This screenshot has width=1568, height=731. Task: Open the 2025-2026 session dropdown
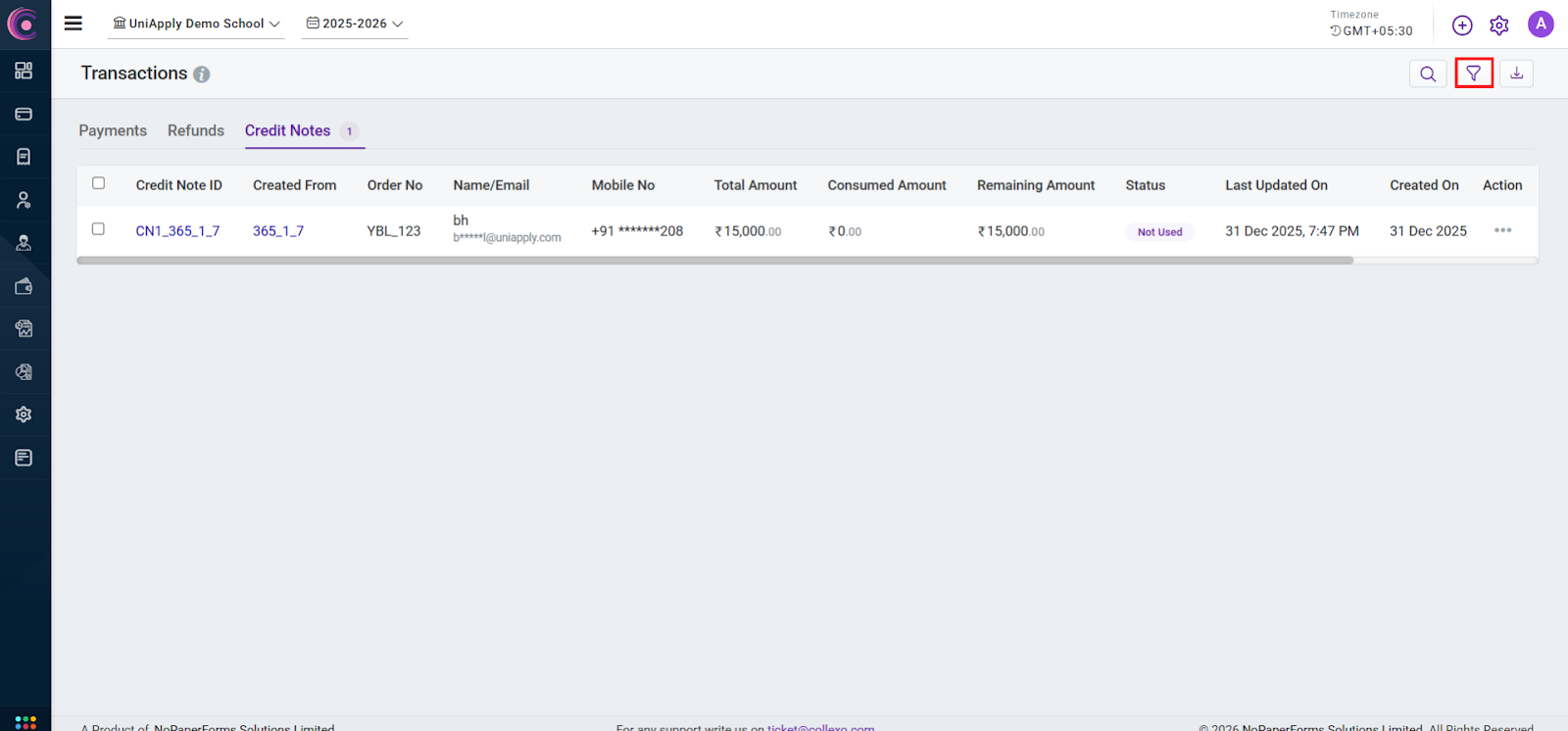[354, 24]
